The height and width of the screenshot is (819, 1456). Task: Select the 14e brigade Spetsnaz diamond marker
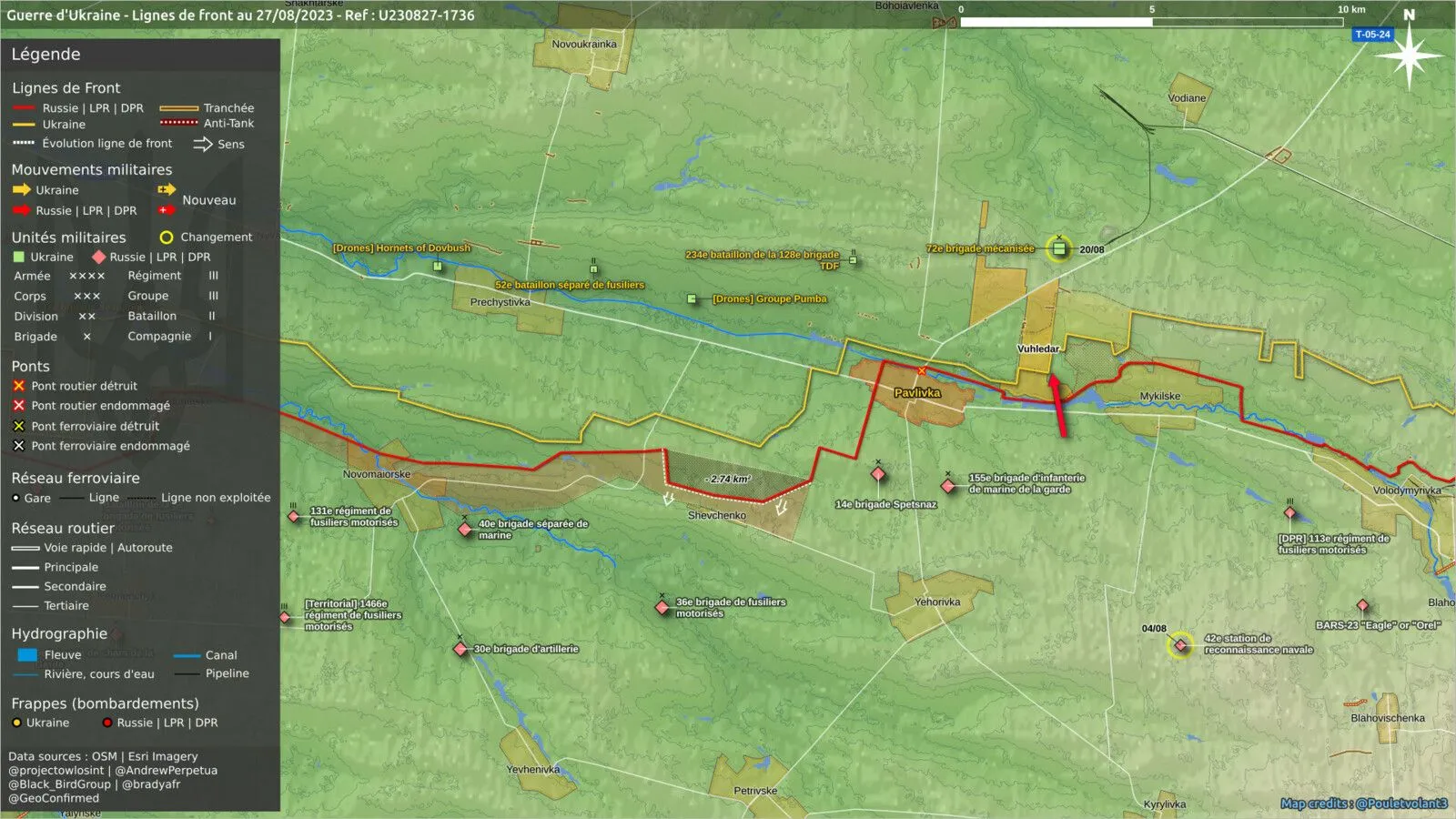click(x=878, y=474)
